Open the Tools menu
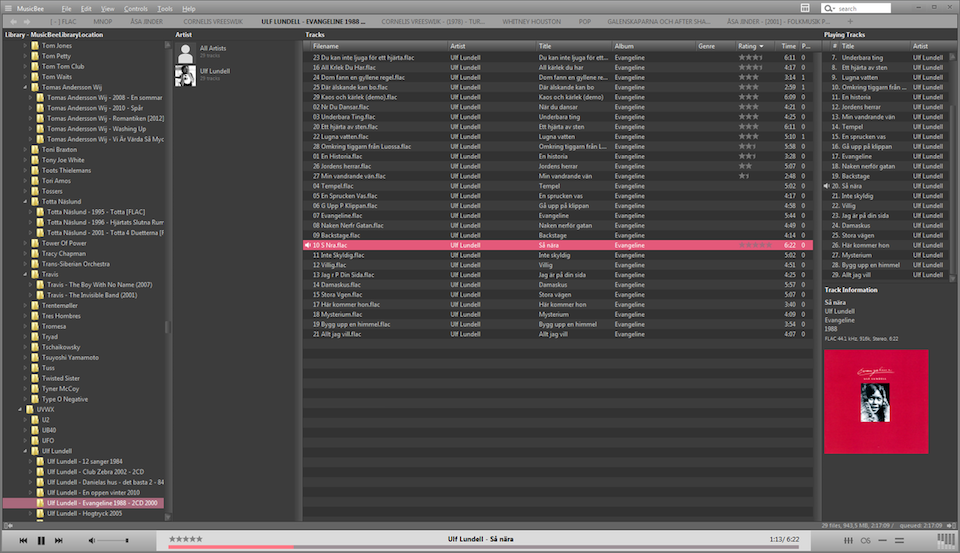Screen dimensions: 960x553 165,9
